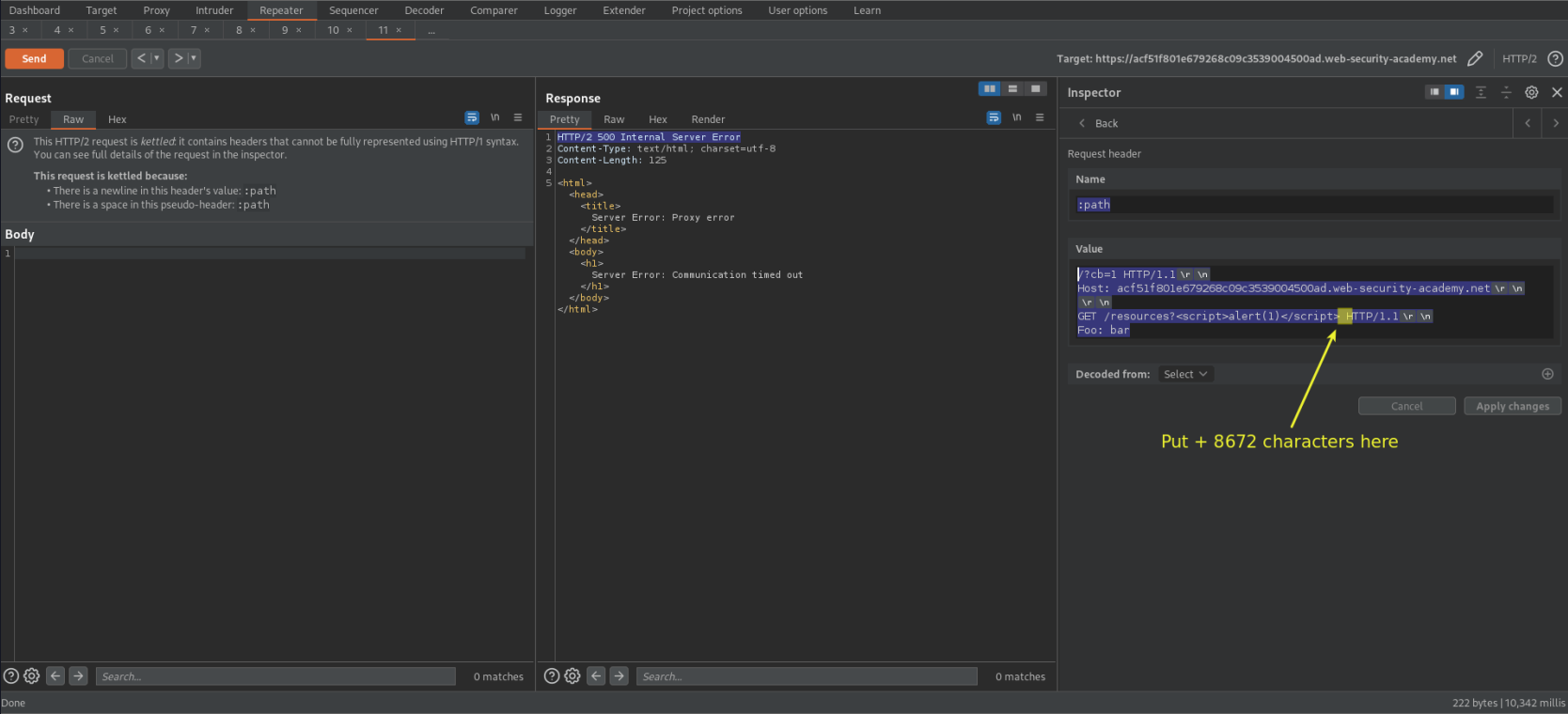Switch to the Proxy tab
1568x714 pixels.
tap(157, 10)
